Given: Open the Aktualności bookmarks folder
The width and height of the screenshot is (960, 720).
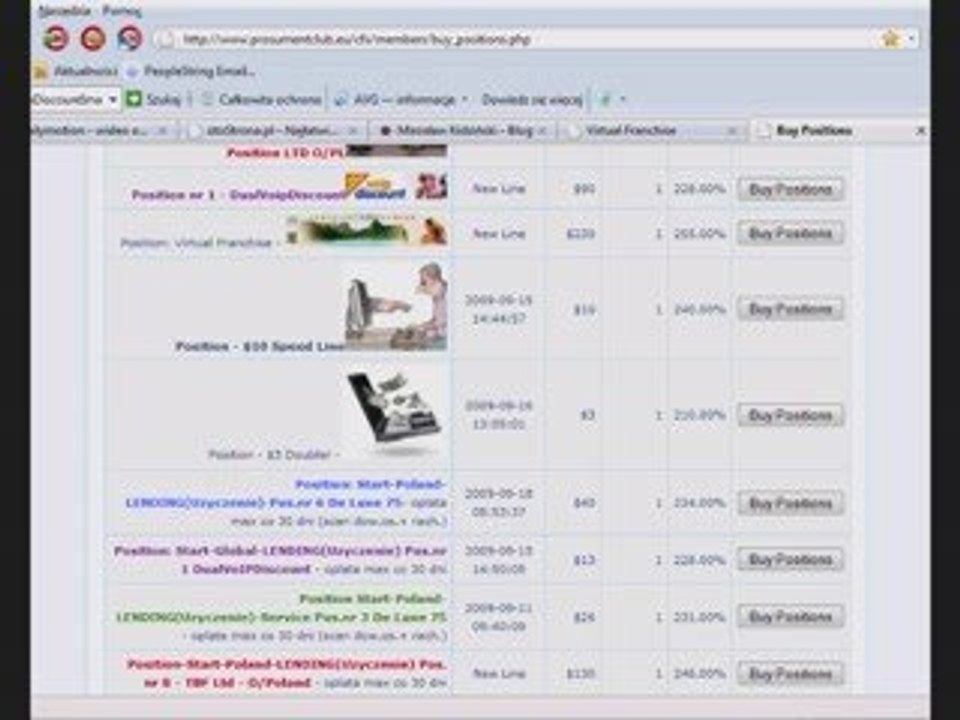Looking at the screenshot, I should click(x=76, y=71).
